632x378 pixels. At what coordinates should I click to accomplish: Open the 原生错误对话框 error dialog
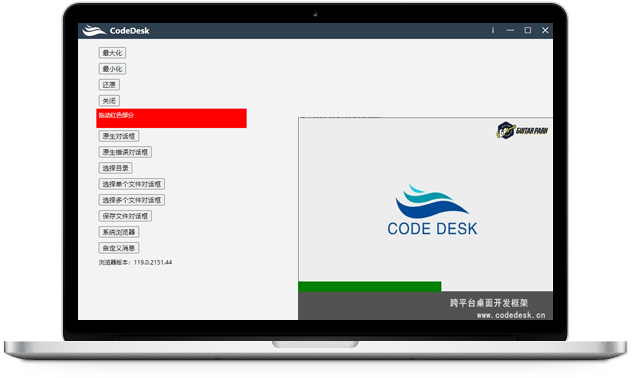(x=125, y=152)
